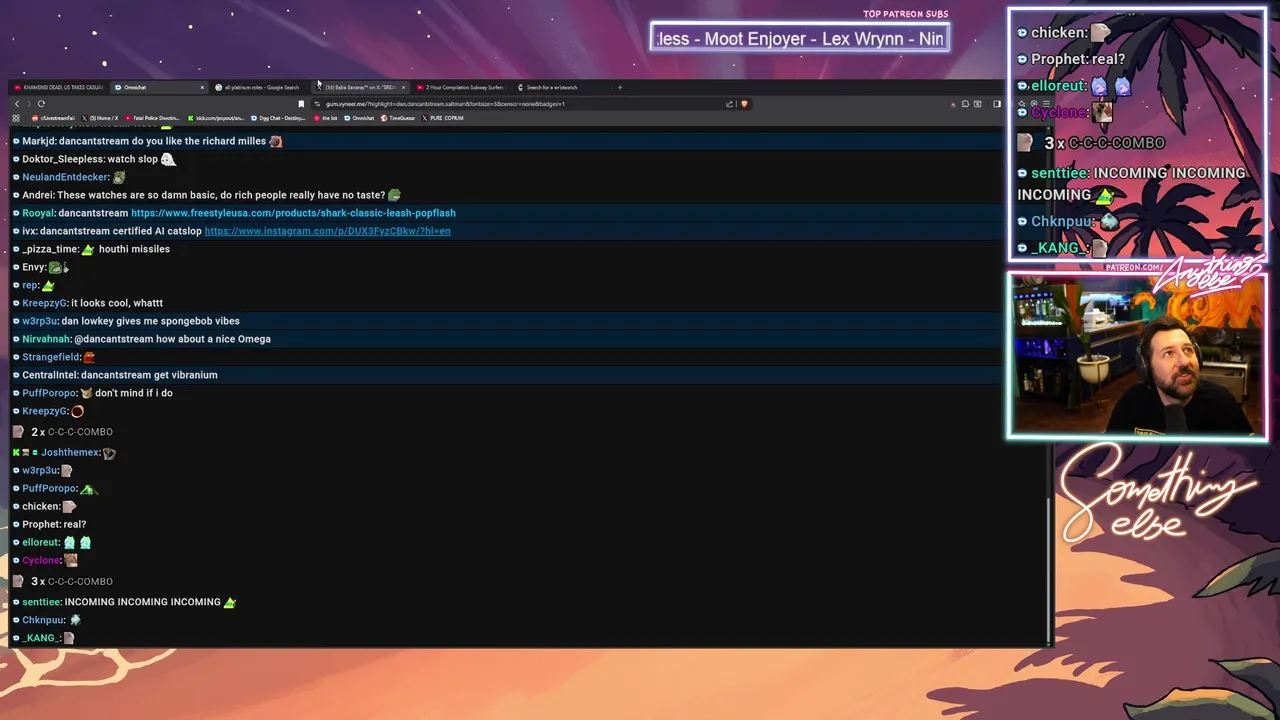Screen dimensions: 1280x720
Task: Switch to the KHAMENEI DEAD YouTube tab
Action: tap(58, 87)
